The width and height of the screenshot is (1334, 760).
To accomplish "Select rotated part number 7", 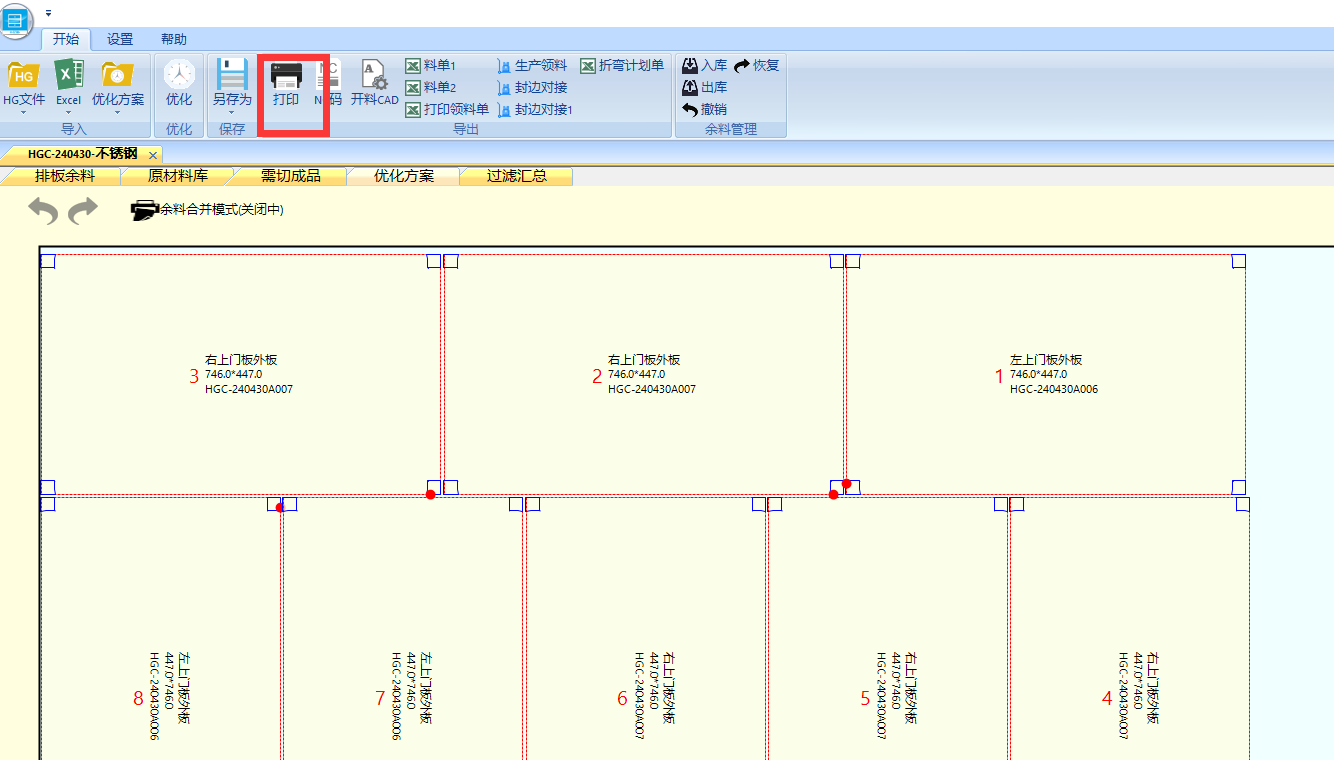I will click(403, 629).
